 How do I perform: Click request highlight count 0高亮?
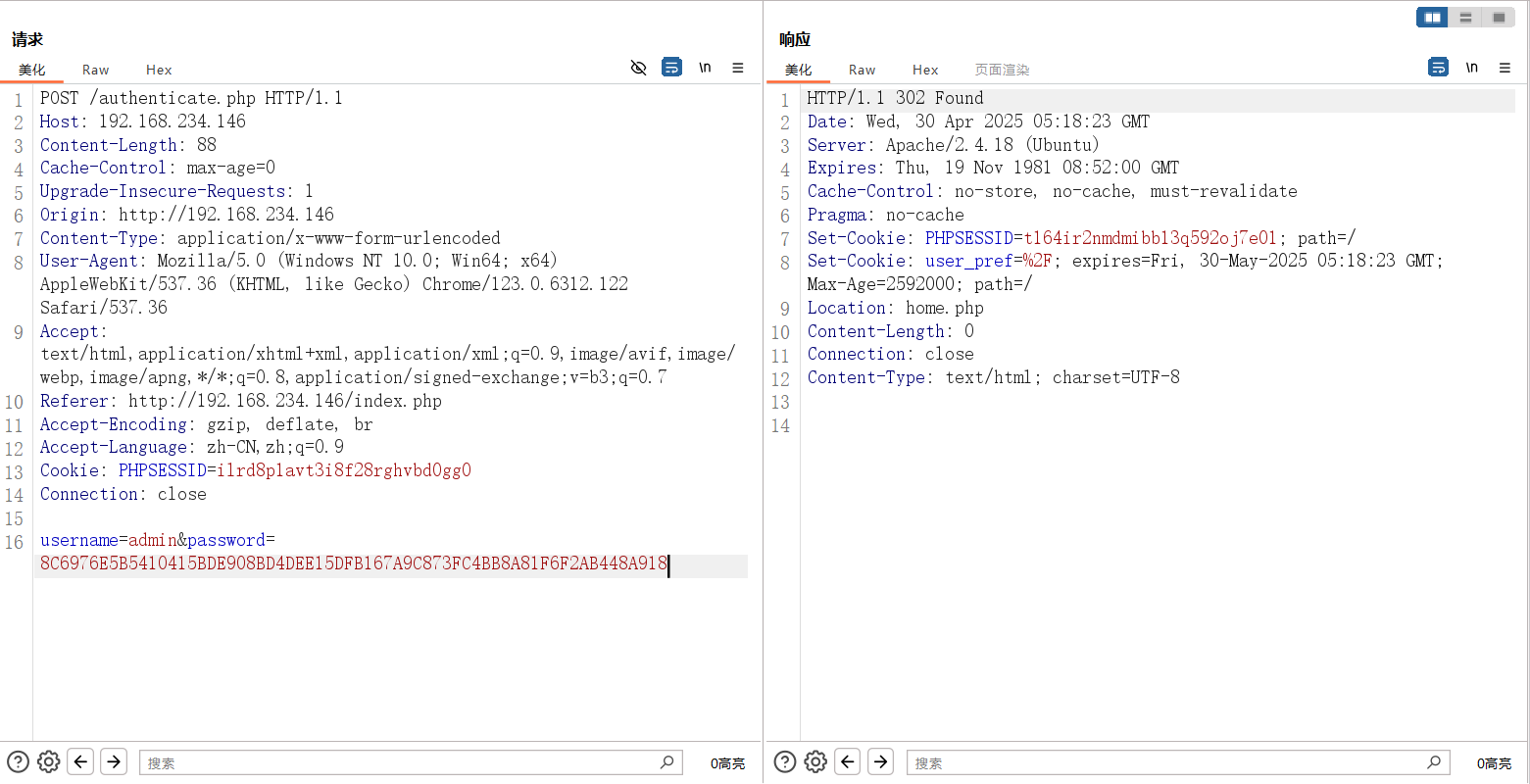727,763
